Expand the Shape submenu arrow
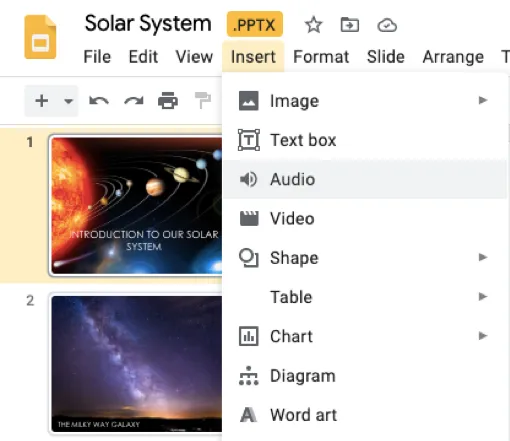The image size is (510, 441). click(x=483, y=257)
